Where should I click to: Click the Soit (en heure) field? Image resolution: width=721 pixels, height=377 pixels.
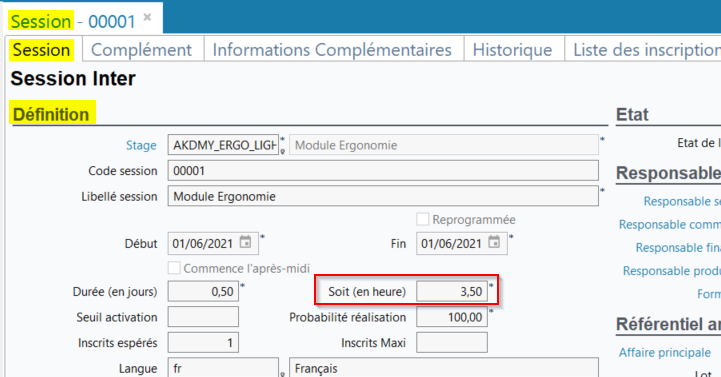point(452,291)
